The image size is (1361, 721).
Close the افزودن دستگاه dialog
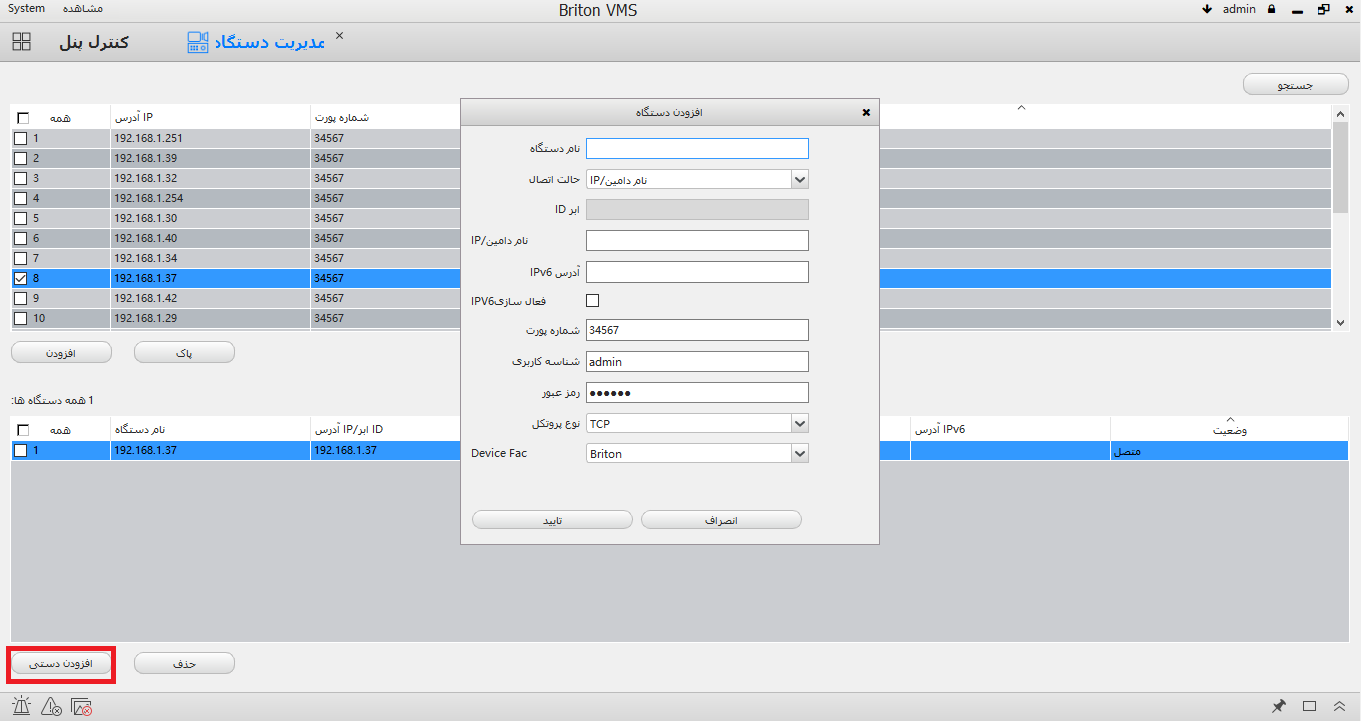click(866, 112)
